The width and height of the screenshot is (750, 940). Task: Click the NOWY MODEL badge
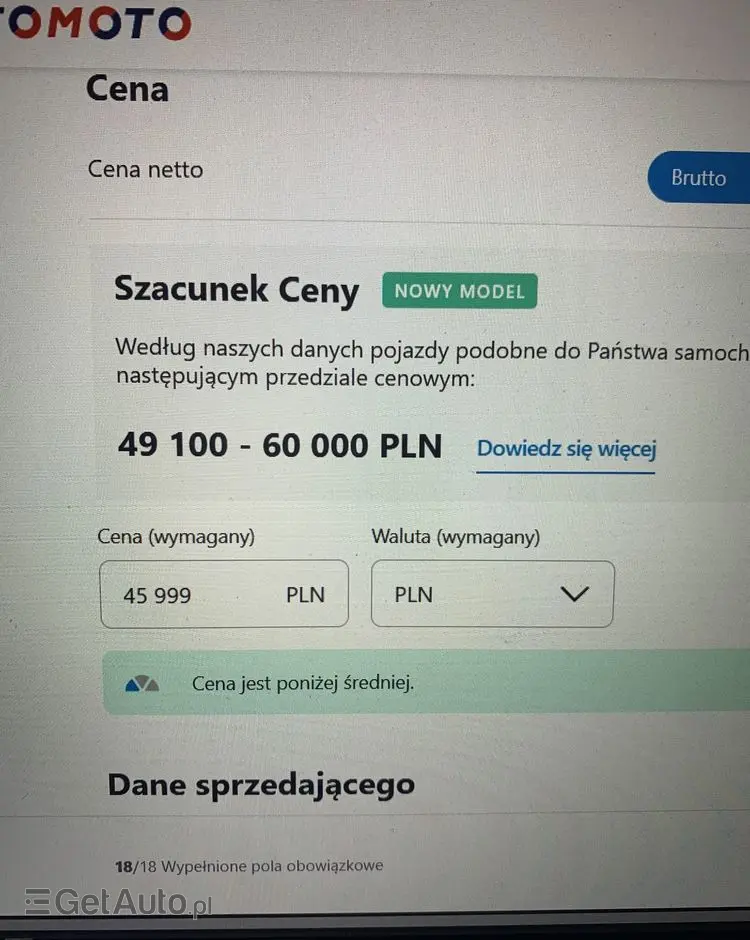click(459, 291)
